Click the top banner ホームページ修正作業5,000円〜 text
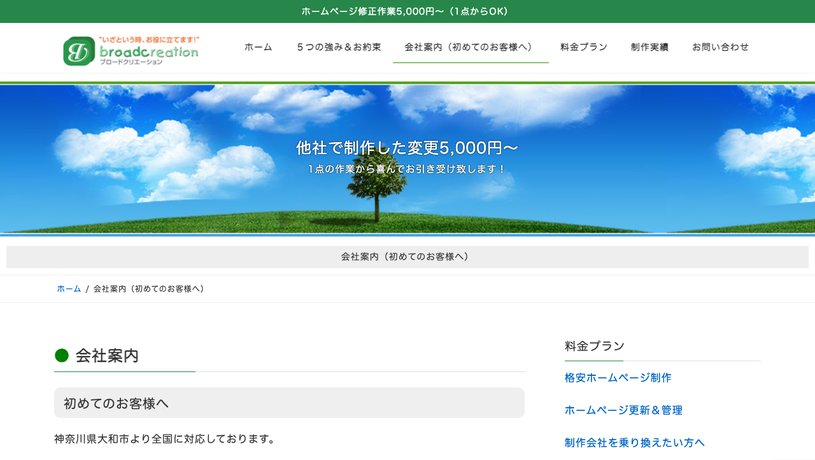 pyautogui.click(x=404, y=11)
